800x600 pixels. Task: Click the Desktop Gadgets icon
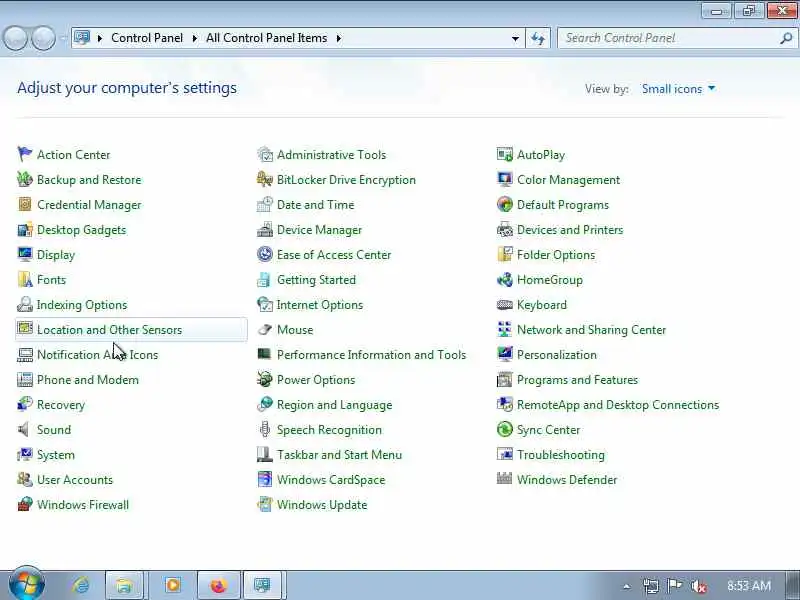tap(24, 229)
